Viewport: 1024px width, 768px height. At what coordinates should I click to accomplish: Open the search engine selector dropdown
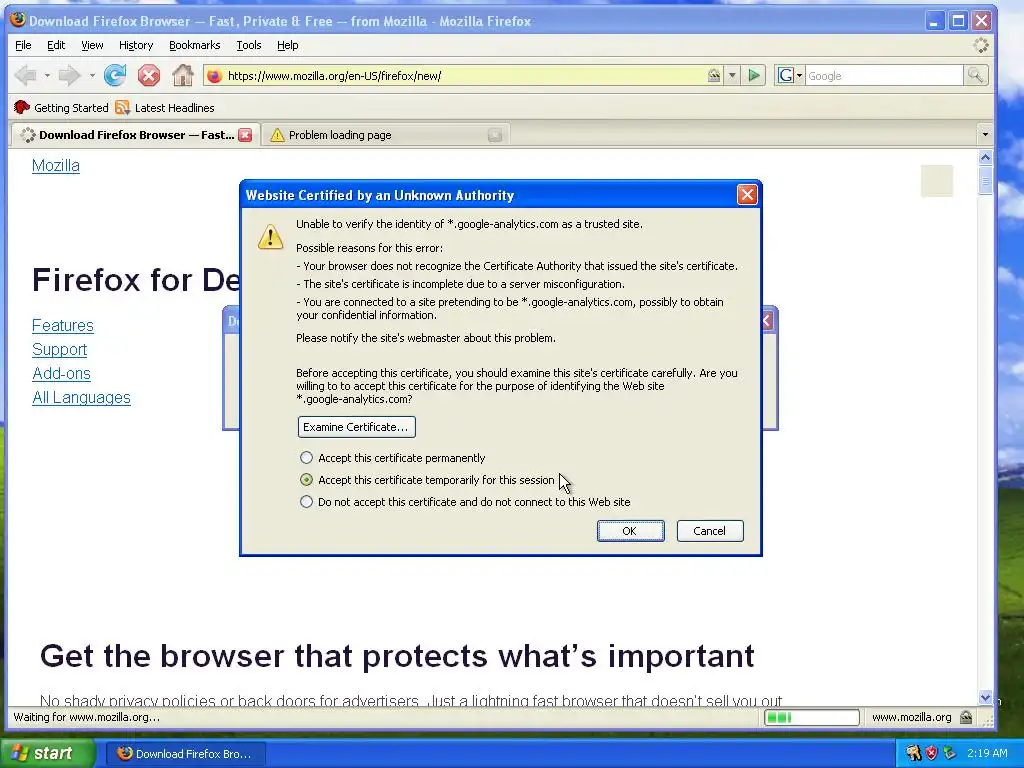pos(790,76)
